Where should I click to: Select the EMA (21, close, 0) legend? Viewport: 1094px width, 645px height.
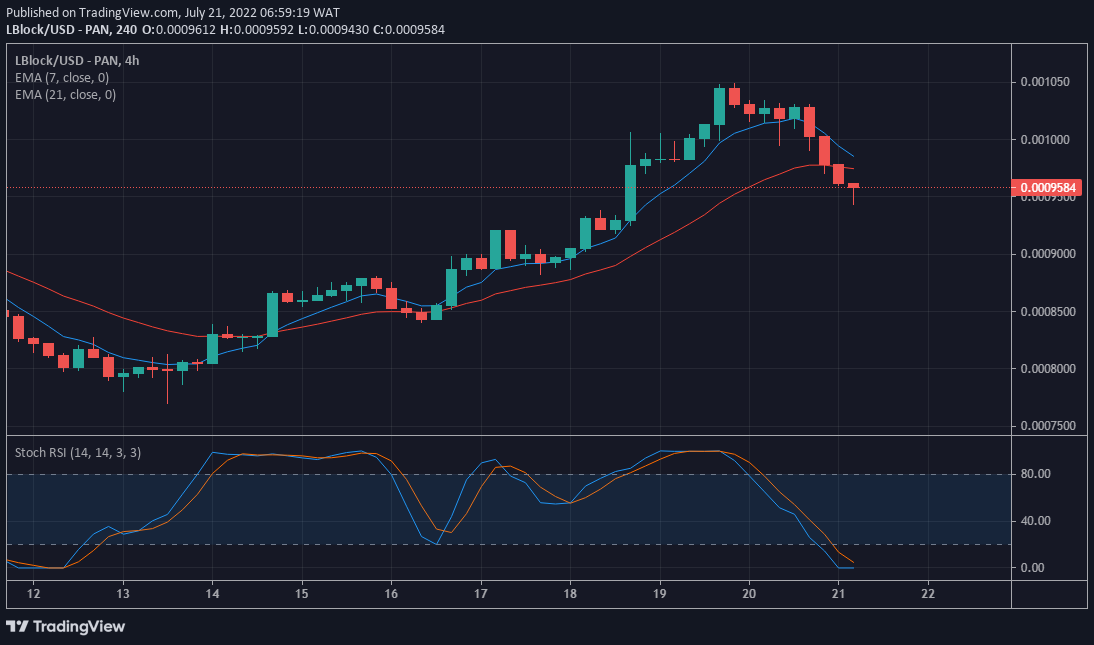coord(66,94)
